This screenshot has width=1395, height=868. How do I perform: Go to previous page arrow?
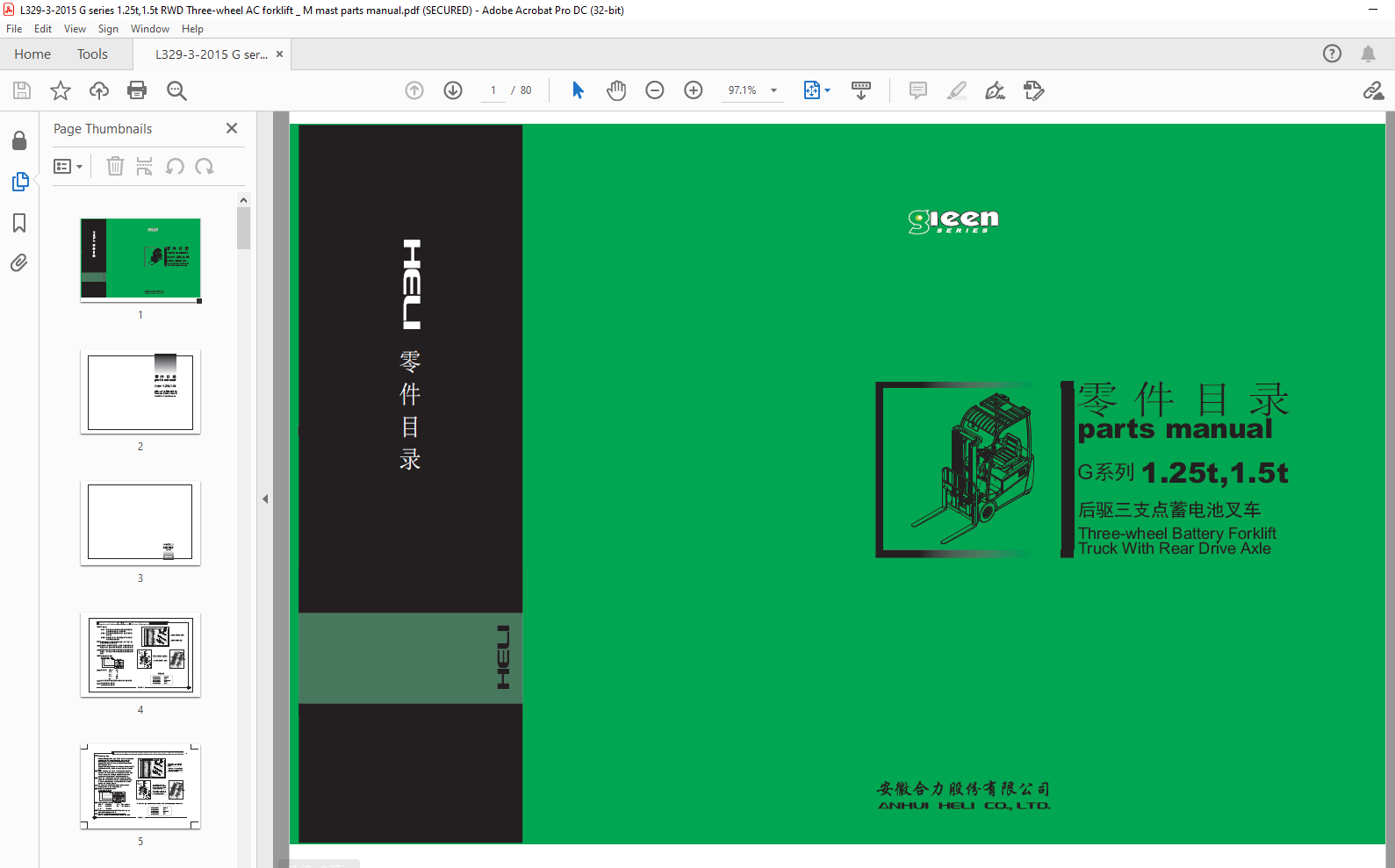pos(414,90)
